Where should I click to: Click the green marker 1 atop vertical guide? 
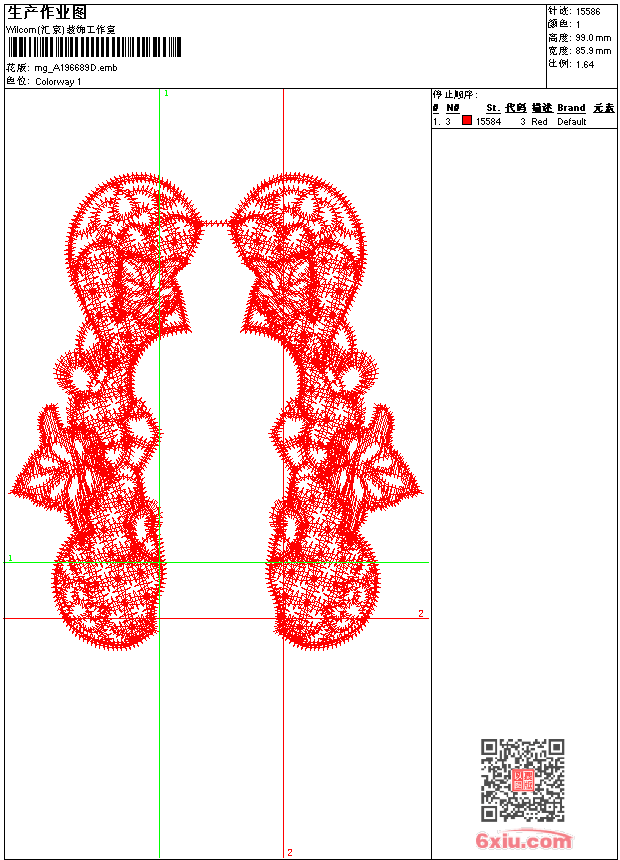point(166,94)
